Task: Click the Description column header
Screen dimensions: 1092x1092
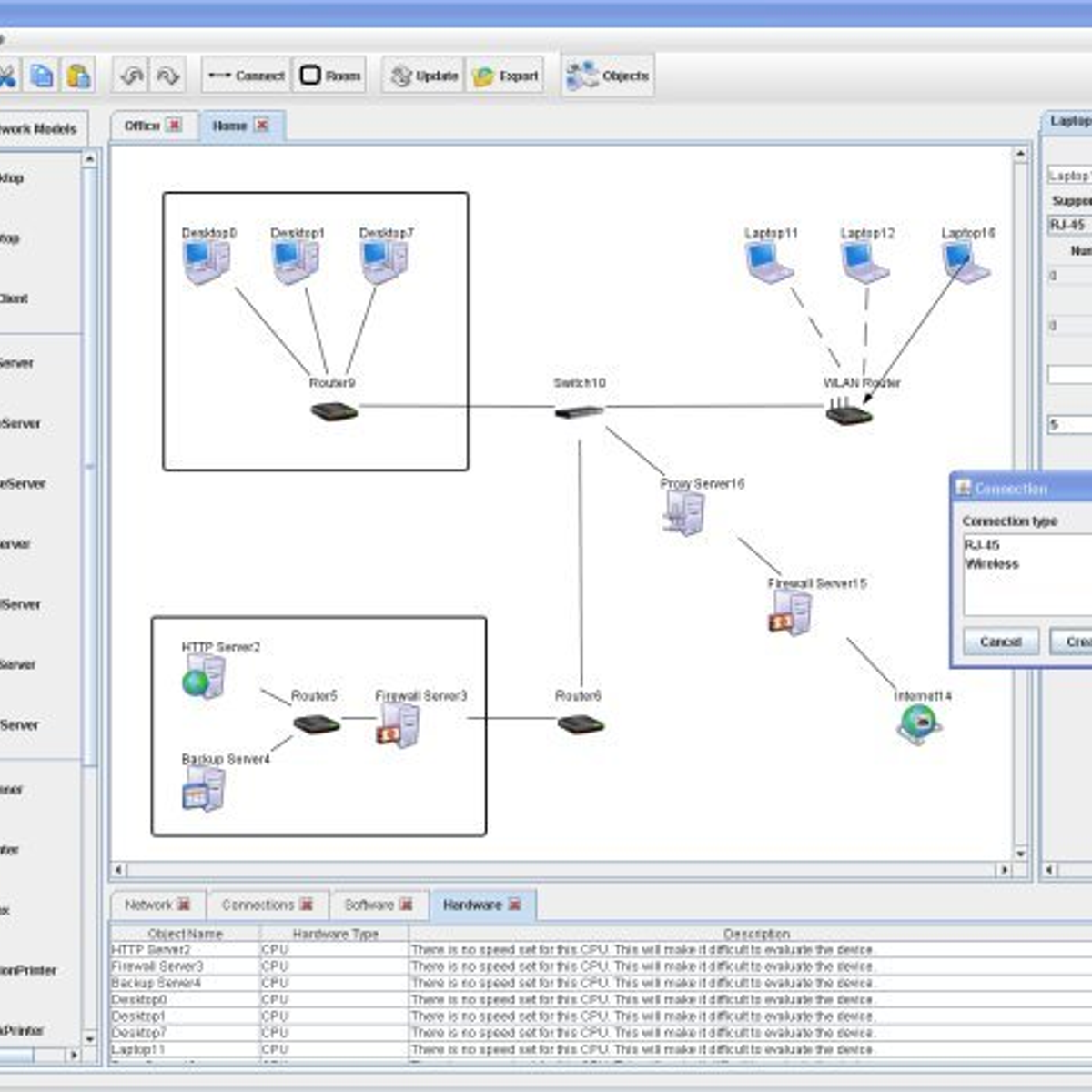Action: click(755, 934)
